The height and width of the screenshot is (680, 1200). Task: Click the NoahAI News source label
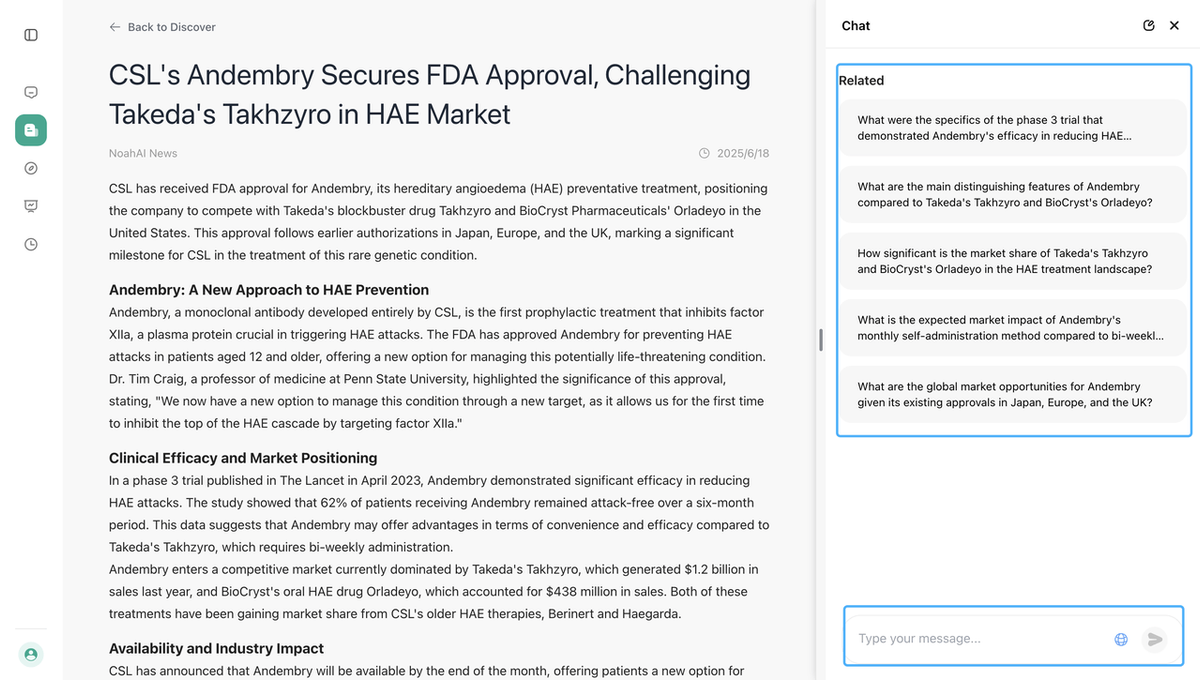(143, 153)
